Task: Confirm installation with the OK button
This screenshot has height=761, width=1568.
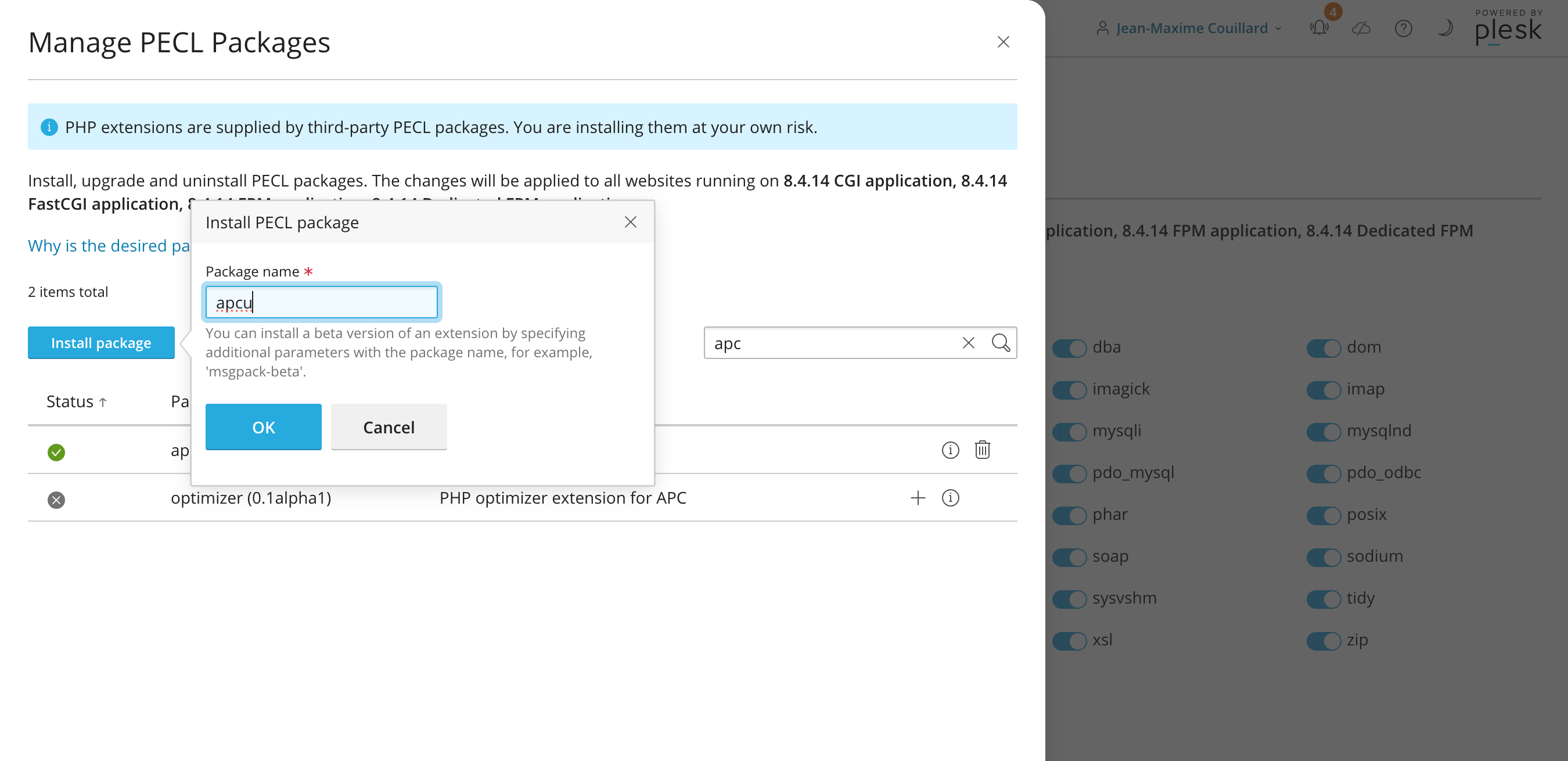Action: tap(263, 427)
